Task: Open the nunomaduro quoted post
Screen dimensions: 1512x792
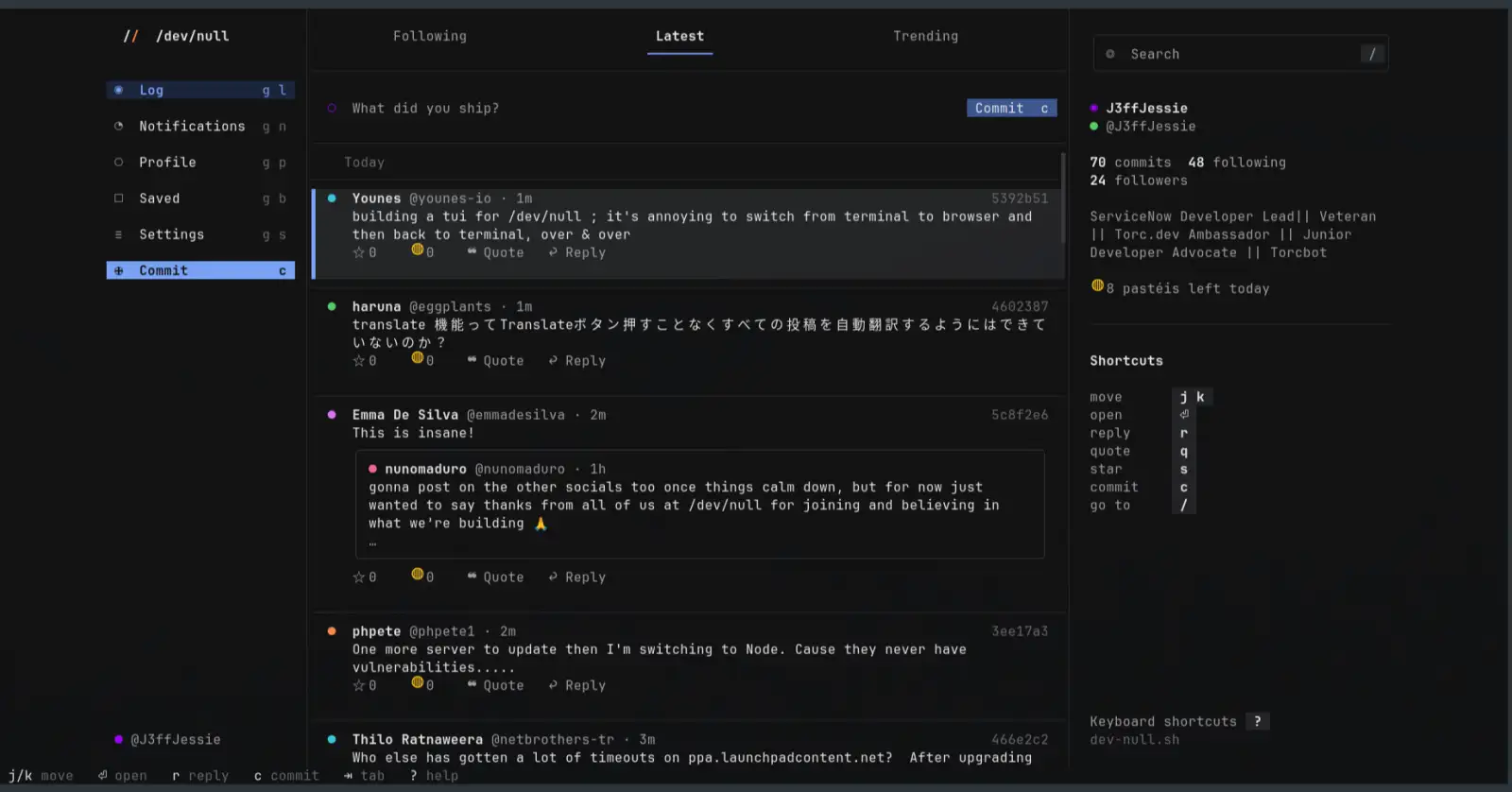Action: (700, 505)
